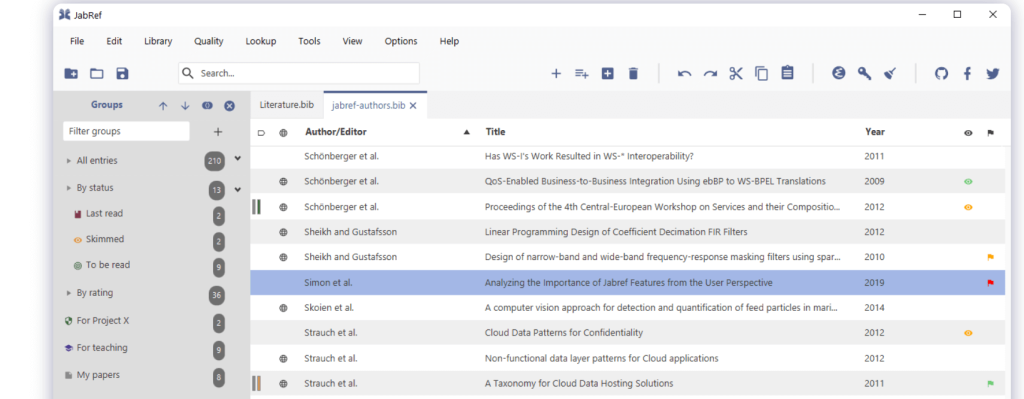Open the Options menu

click(401, 41)
